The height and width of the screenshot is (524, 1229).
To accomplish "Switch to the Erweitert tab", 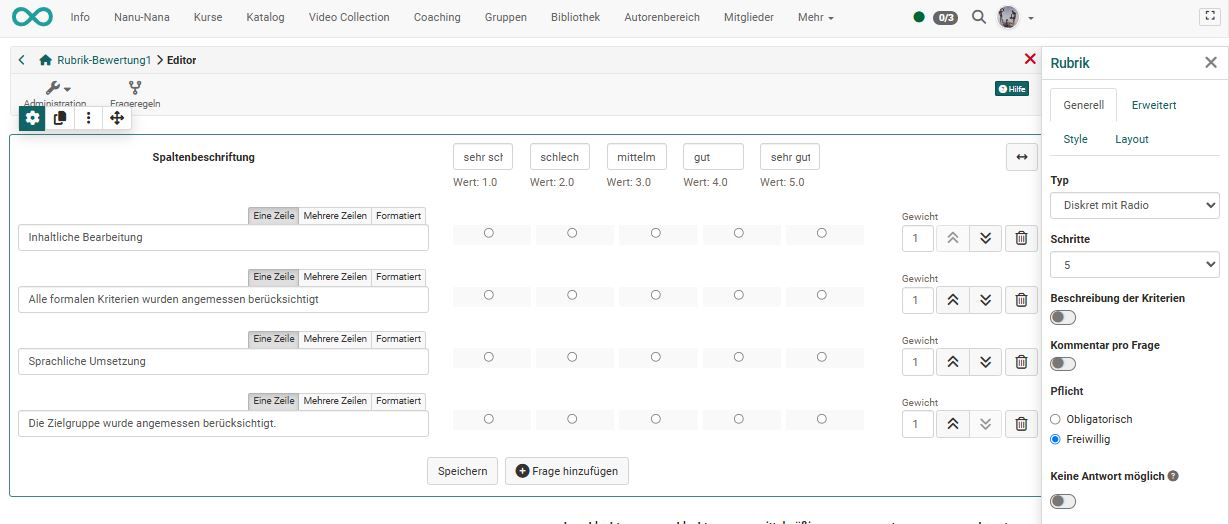I will point(1154,105).
